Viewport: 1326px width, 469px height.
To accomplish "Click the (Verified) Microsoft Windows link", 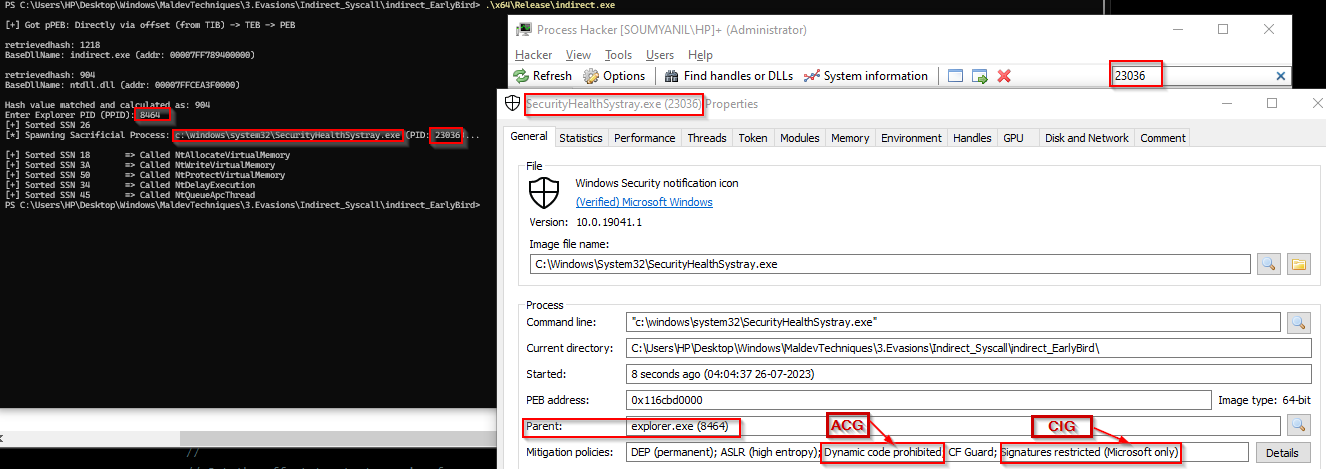I will pos(644,202).
